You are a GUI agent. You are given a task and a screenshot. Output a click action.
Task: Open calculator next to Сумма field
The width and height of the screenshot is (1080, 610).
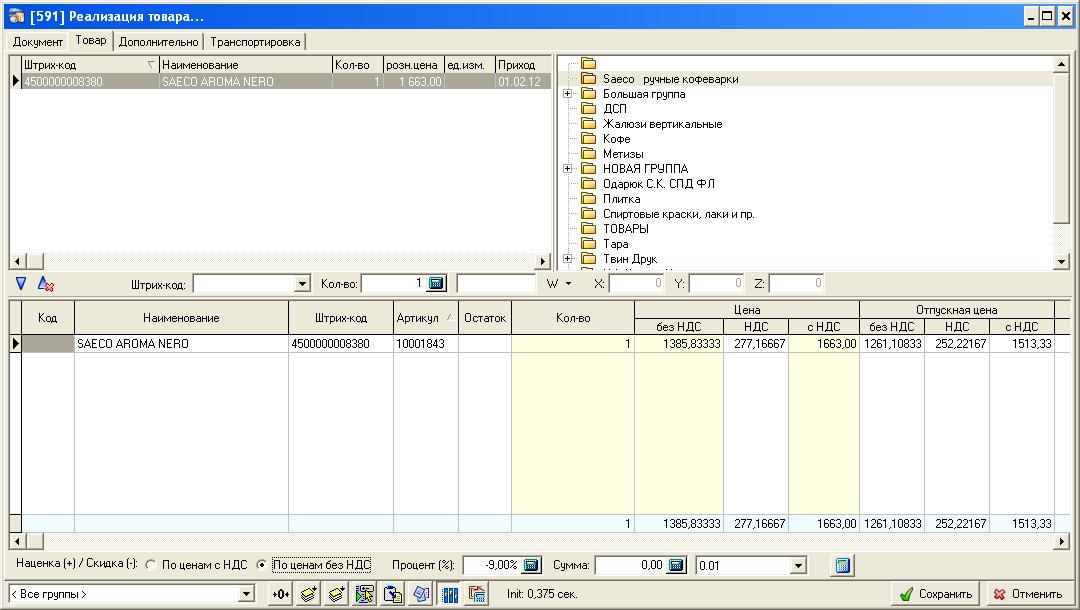[x=677, y=566]
